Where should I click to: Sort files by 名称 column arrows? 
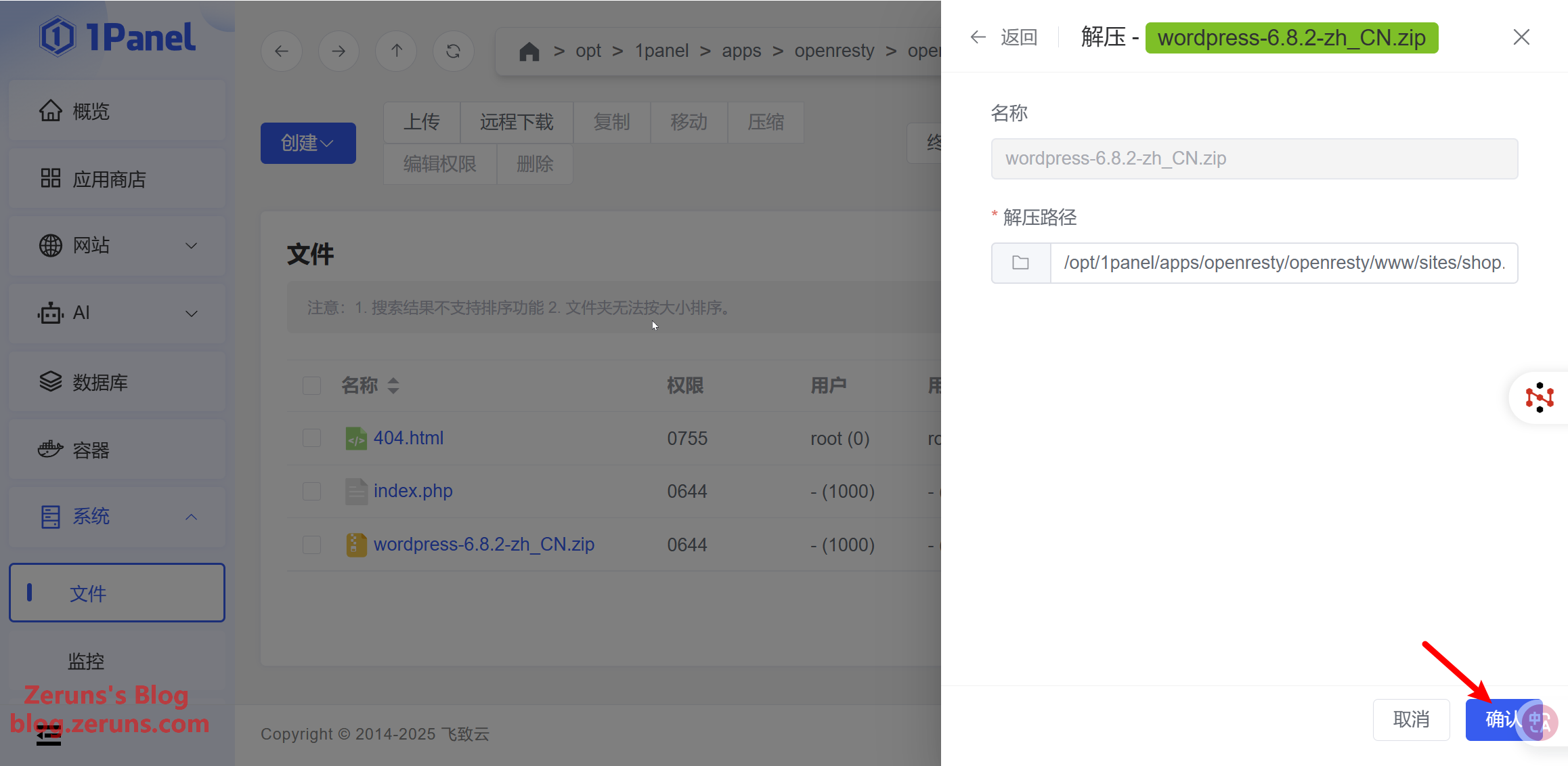[x=393, y=385]
